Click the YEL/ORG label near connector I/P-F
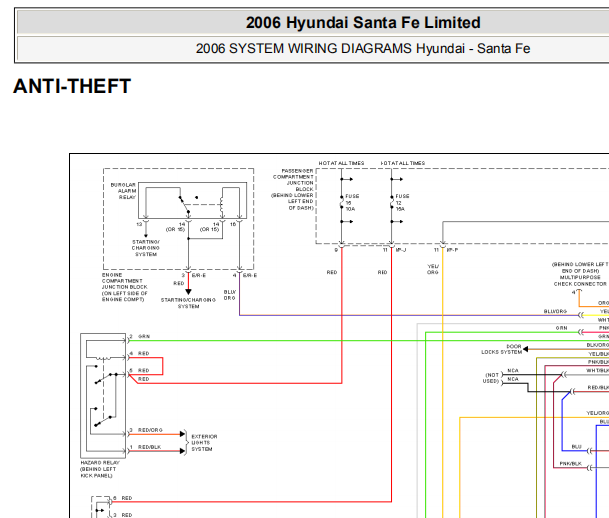This screenshot has width=609, height=518. point(433,269)
